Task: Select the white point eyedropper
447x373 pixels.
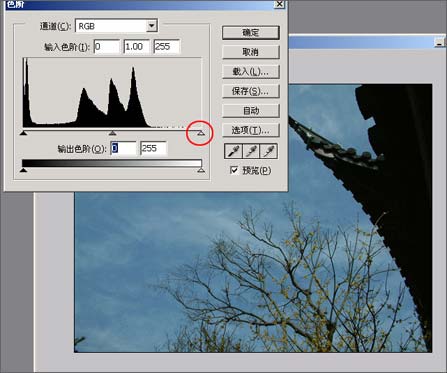Action: click(x=269, y=152)
